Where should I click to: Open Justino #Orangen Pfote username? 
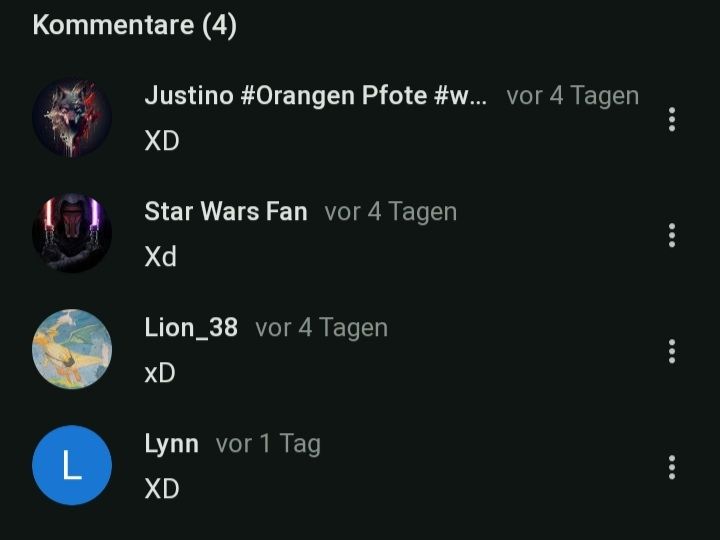315,96
